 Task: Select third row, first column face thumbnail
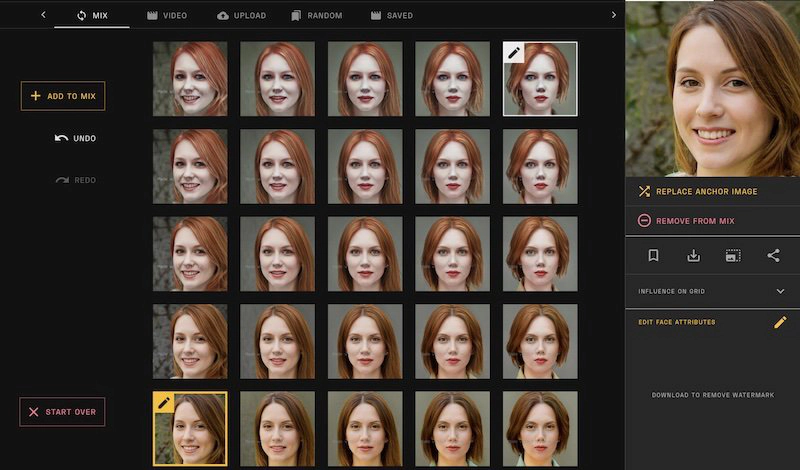click(190, 254)
